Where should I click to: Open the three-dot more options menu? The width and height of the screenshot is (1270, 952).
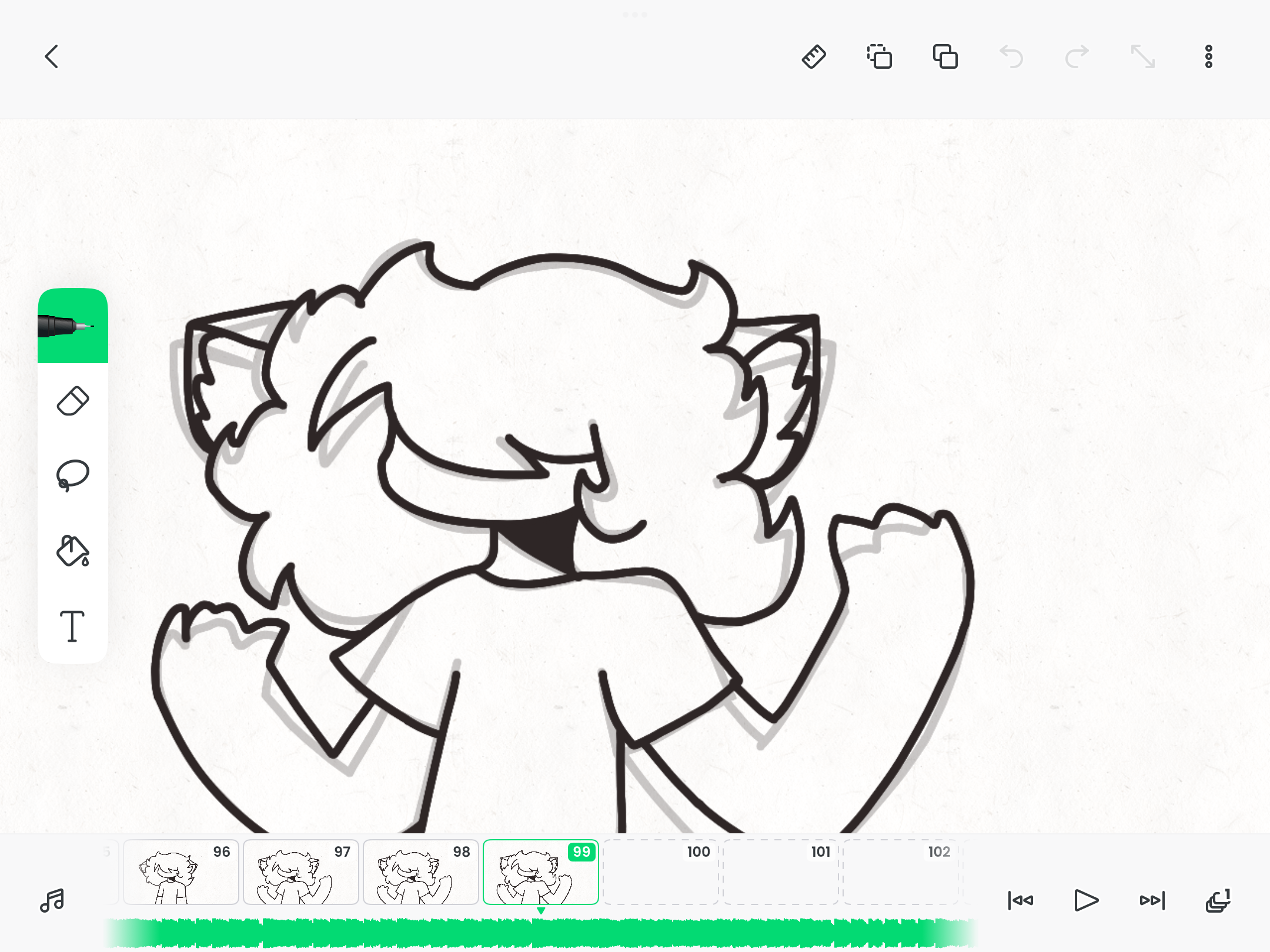[1209, 57]
